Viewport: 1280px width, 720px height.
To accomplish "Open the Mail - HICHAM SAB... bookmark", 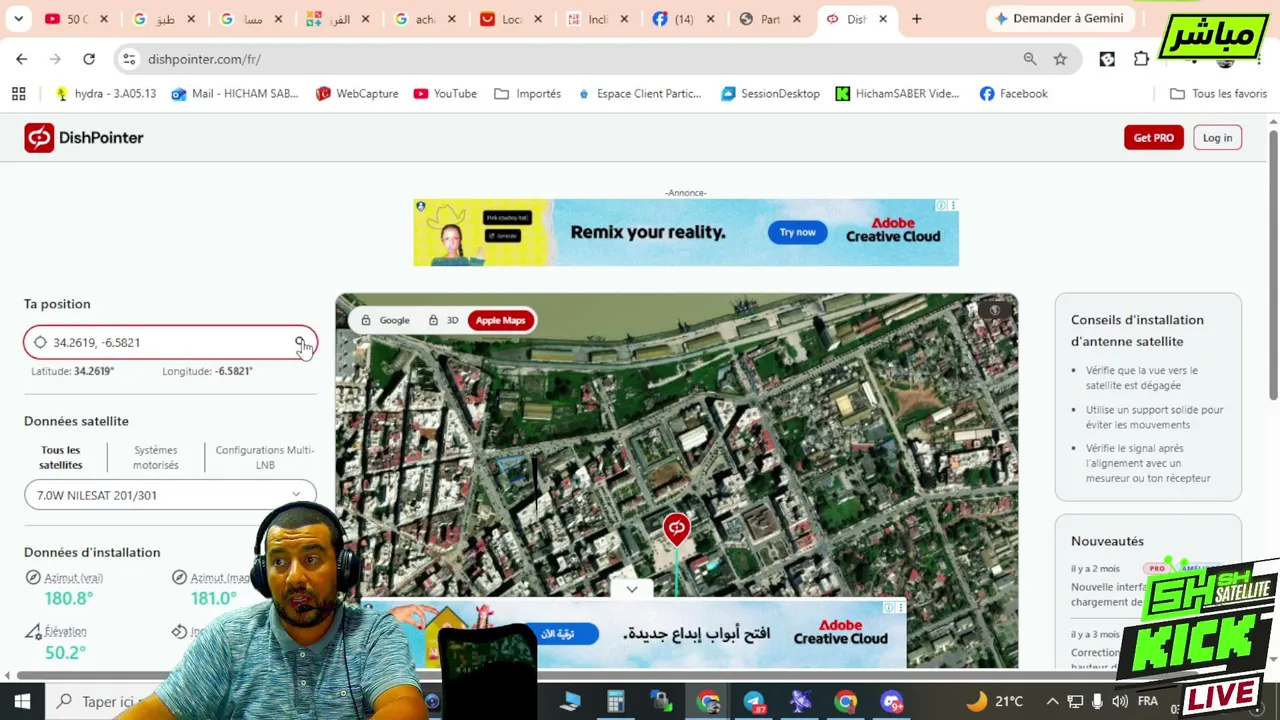I will [x=235, y=94].
